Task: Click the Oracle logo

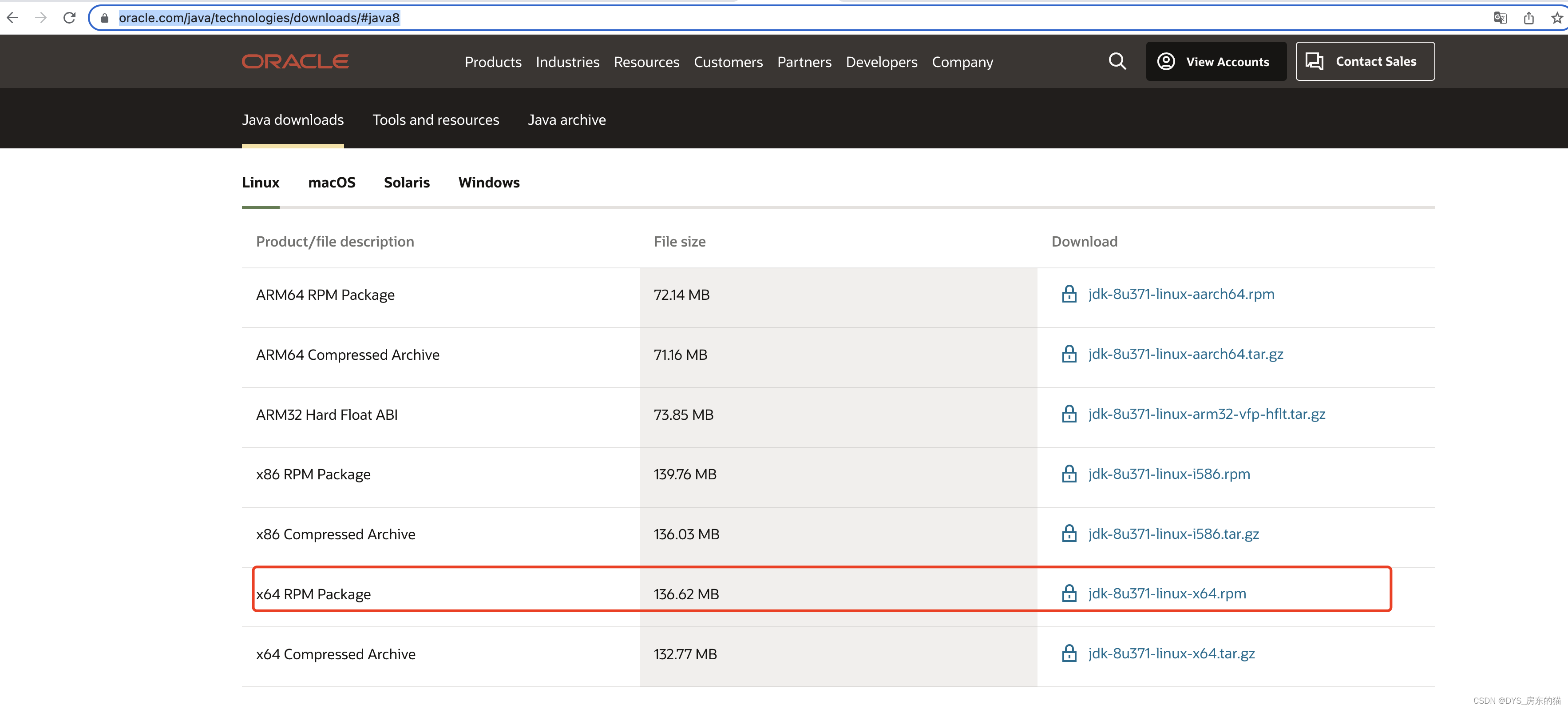Action: click(x=295, y=61)
